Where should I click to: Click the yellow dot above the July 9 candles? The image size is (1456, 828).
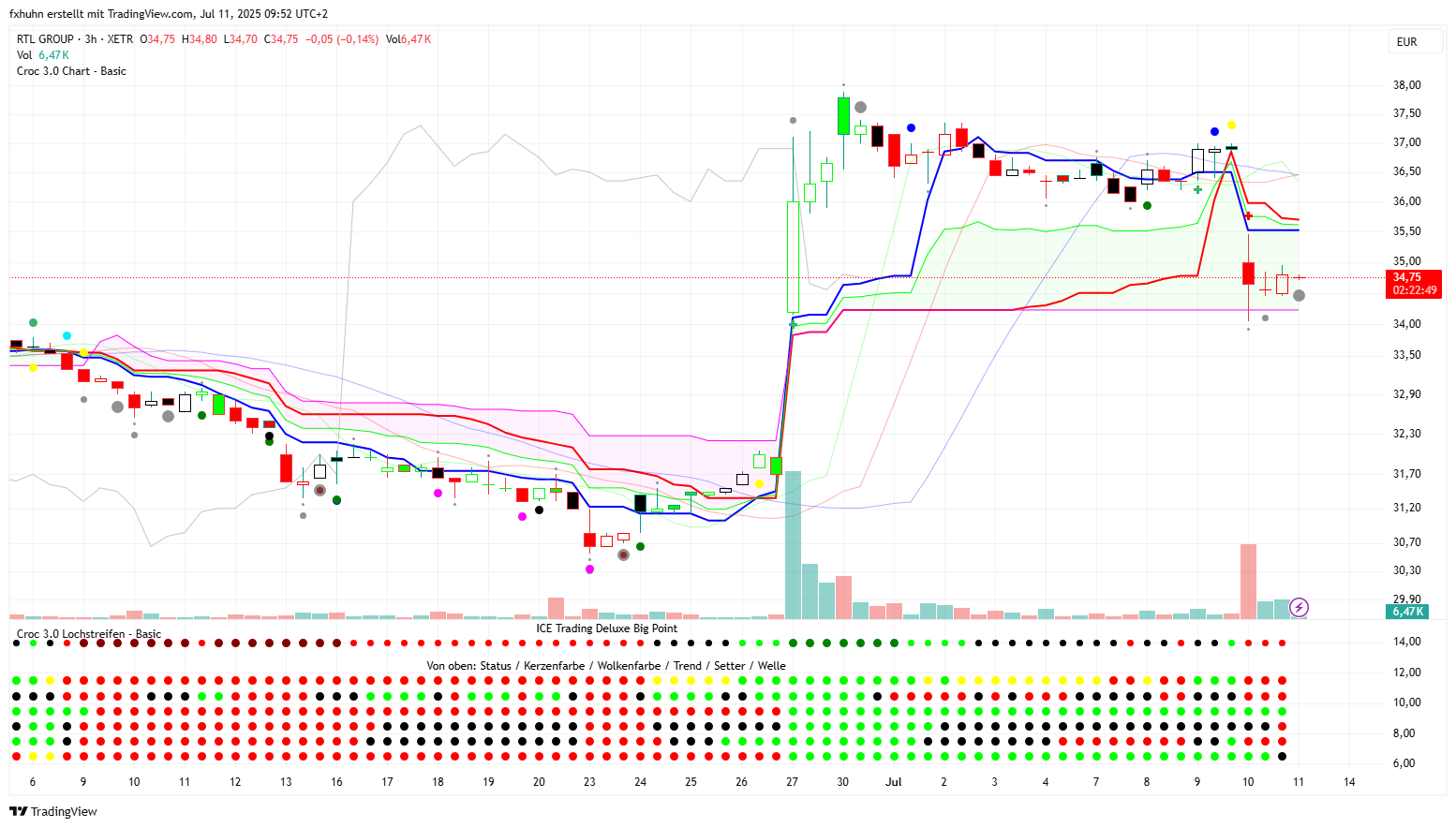tap(1231, 125)
